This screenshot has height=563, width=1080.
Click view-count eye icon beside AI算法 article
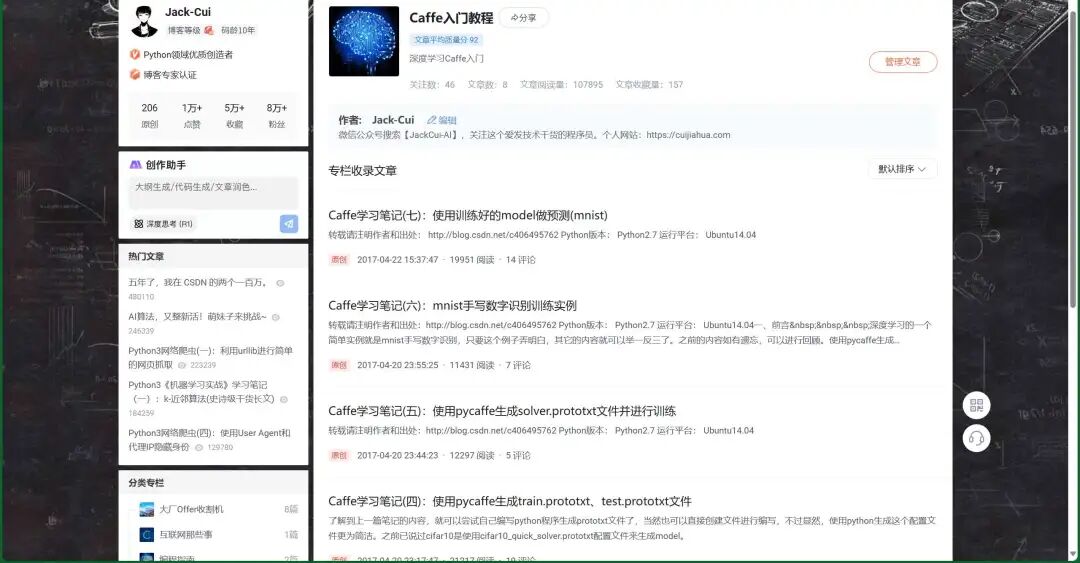pyautogui.click(x=276, y=318)
